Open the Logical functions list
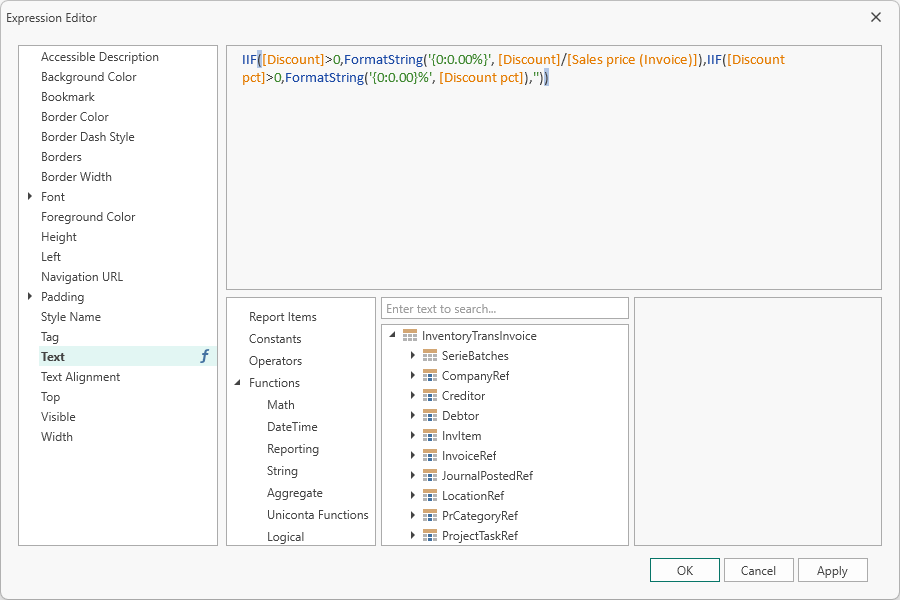Screen dimensions: 900x600 tap(285, 537)
